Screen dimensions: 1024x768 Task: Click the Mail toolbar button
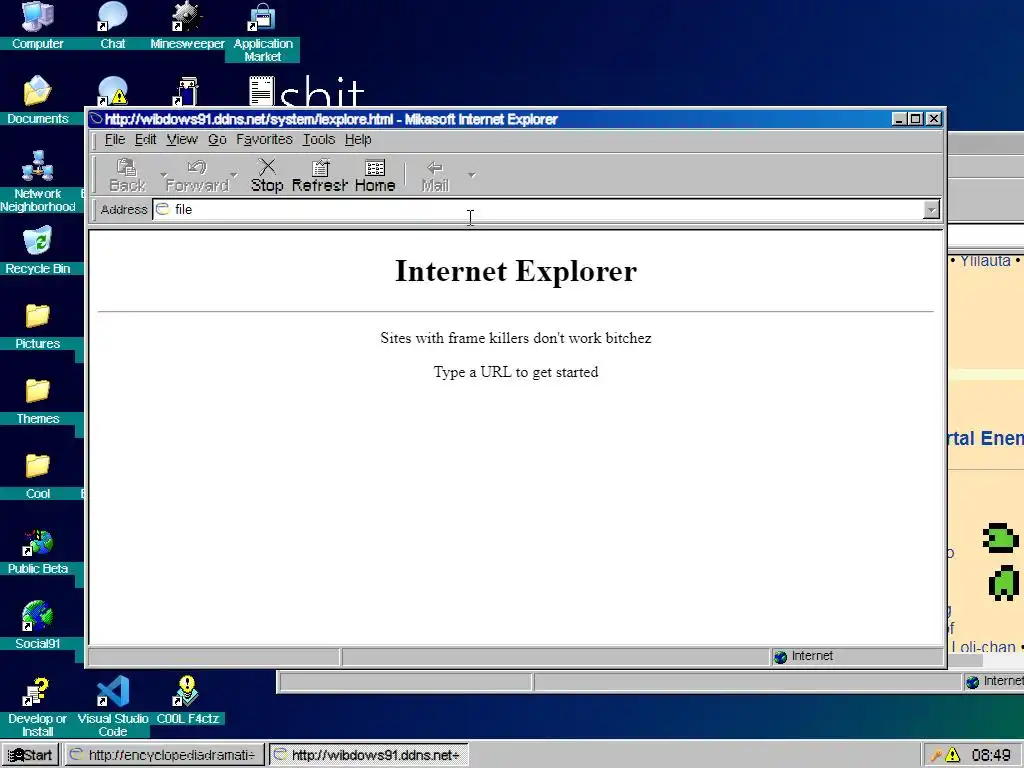coord(435,176)
